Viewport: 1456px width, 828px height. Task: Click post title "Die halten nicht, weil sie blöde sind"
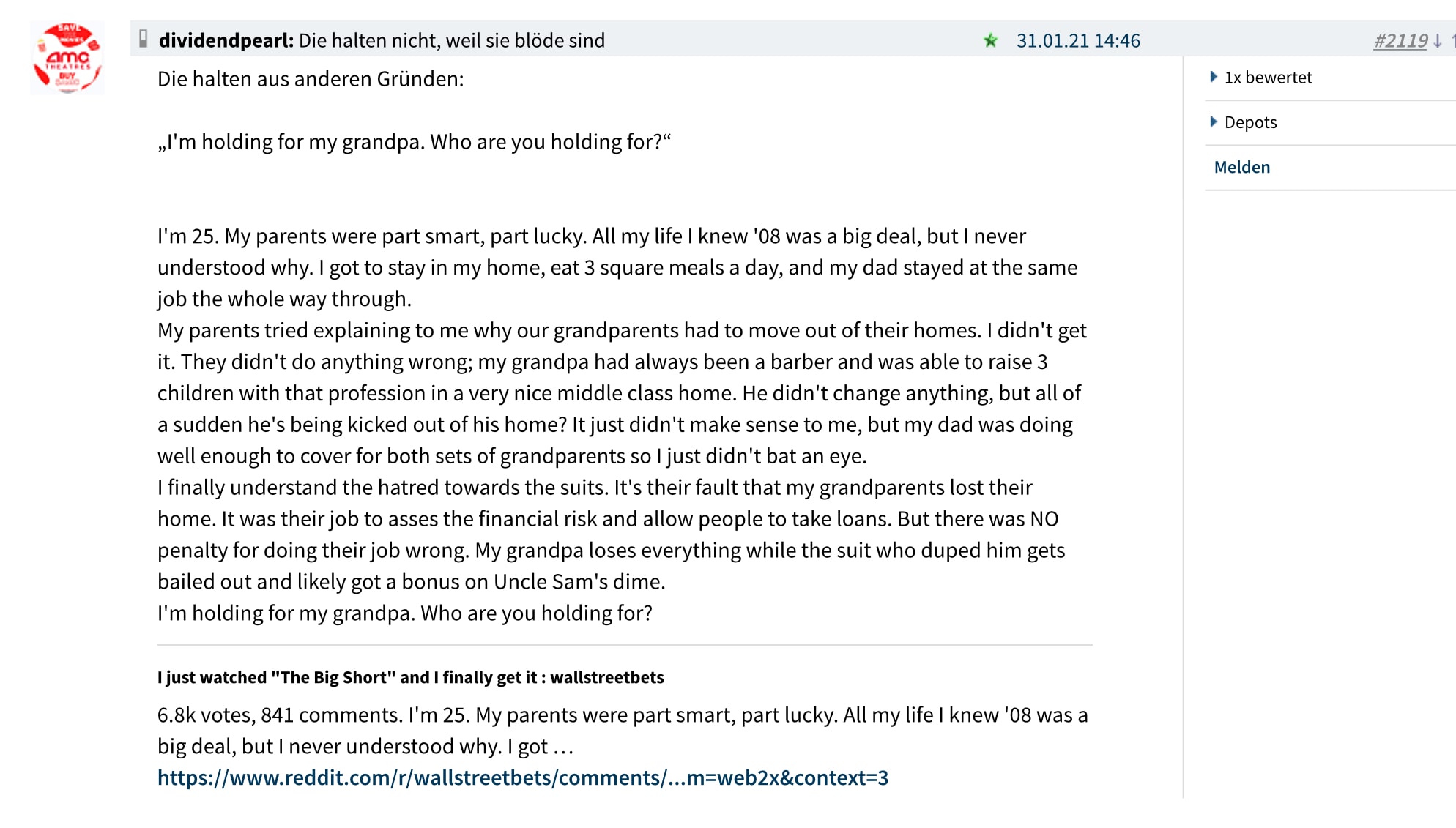click(x=452, y=40)
